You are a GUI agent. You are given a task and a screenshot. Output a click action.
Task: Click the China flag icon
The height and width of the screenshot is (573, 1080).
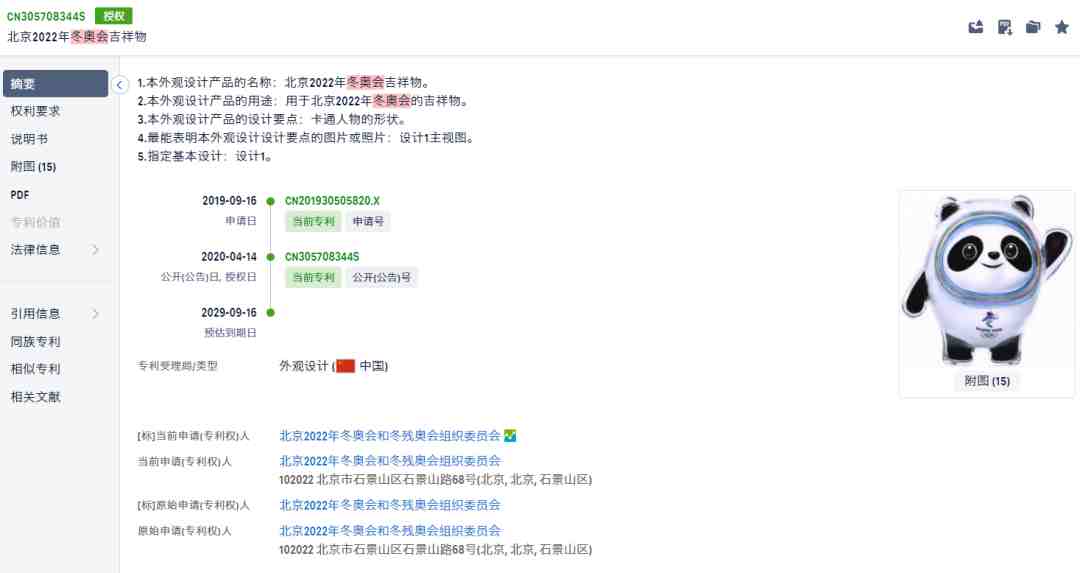(x=345, y=366)
